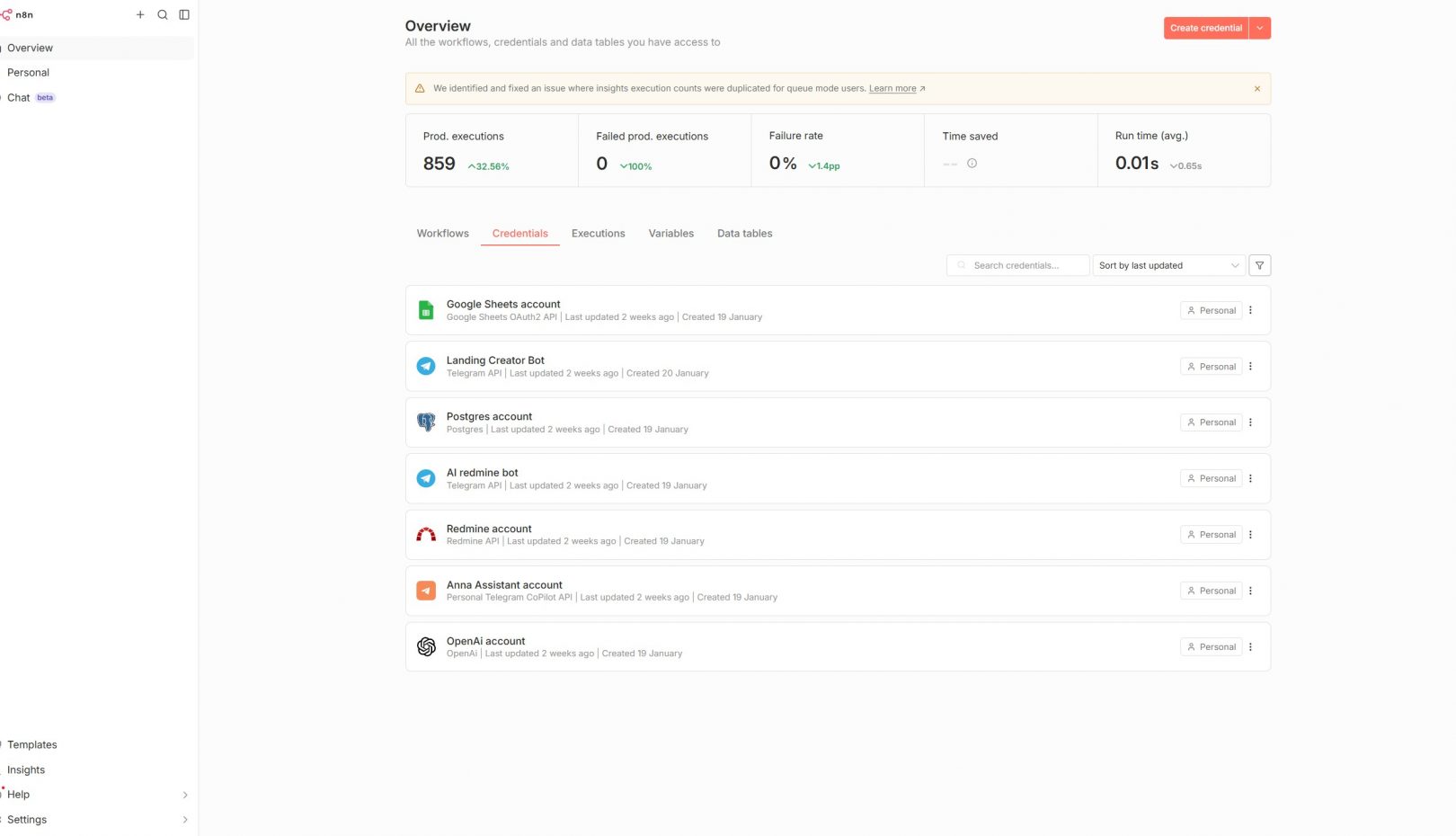Click the plus icon in the sidebar header

click(140, 15)
